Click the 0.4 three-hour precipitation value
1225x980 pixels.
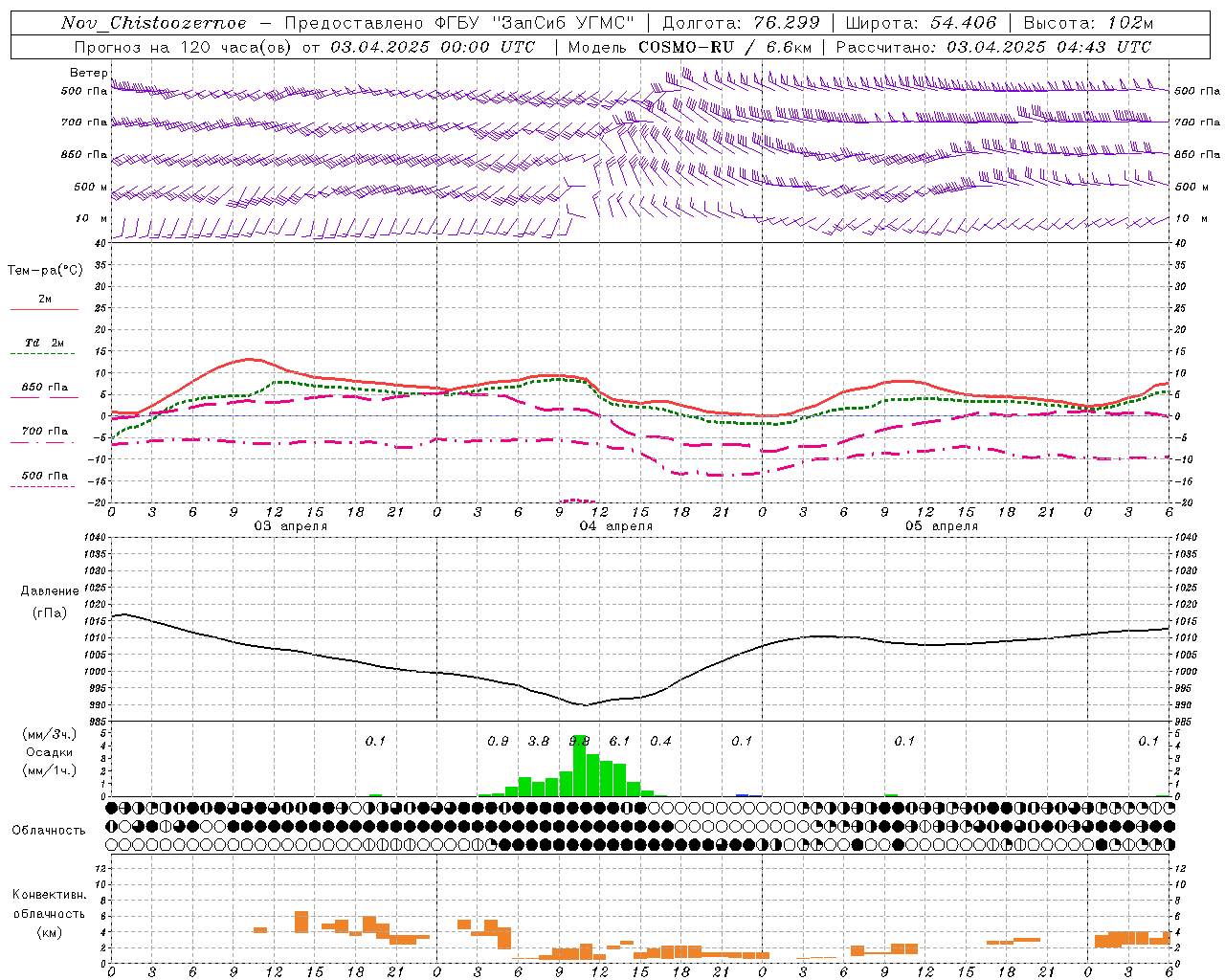click(660, 741)
